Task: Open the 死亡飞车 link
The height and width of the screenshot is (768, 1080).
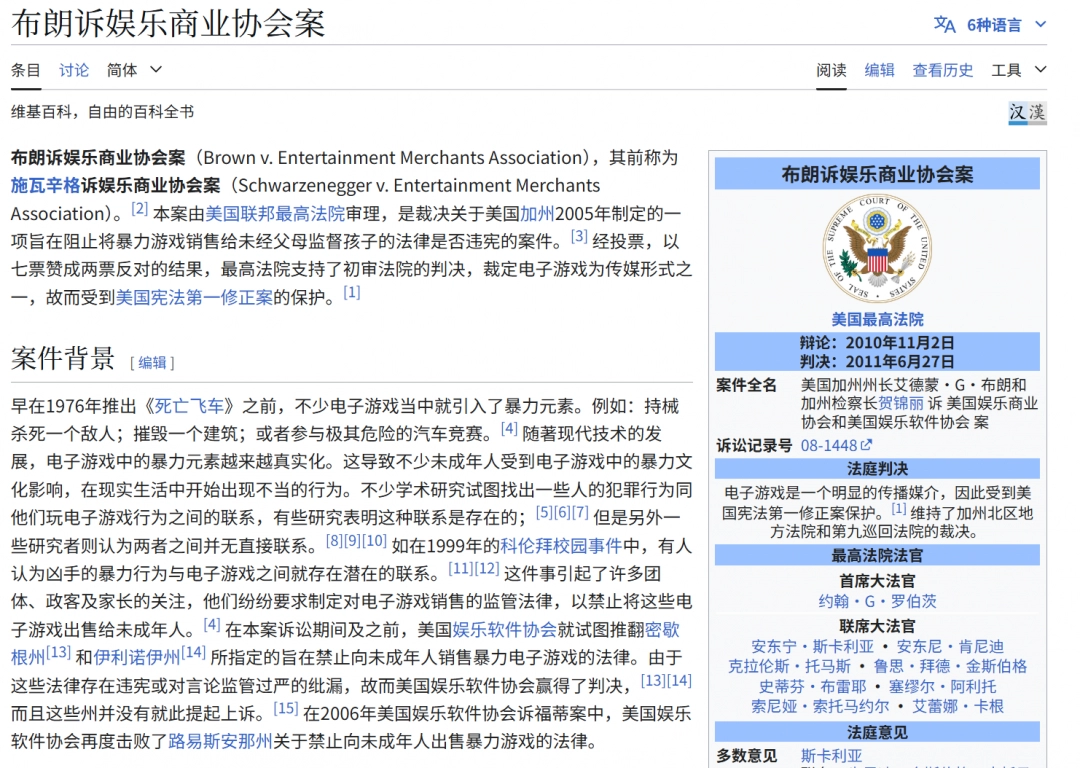Action: point(189,406)
